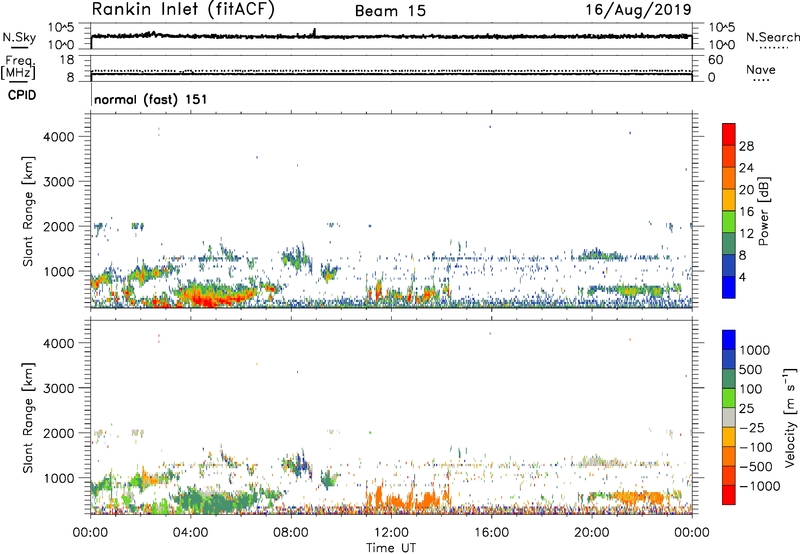This screenshot has width=800, height=554.
Task: Click '4000' on the power panel axis
Action: click(x=59, y=137)
